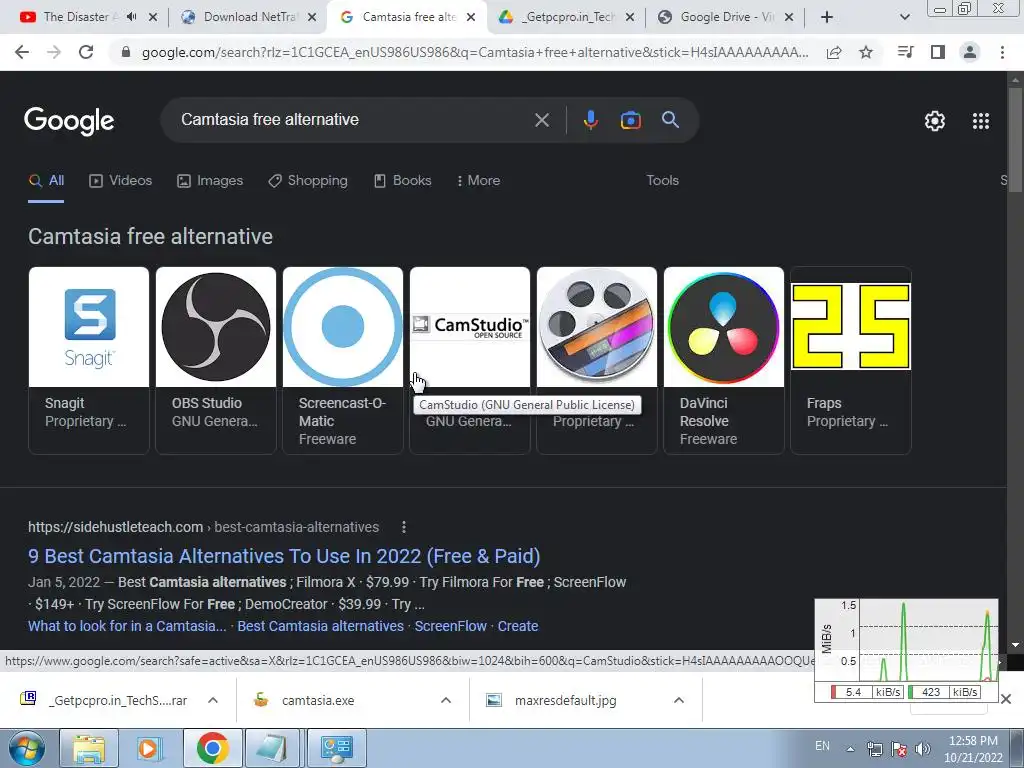Select the Screencast-O-Matic card
Viewport: 1024px width, 768px height.
[343, 360]
